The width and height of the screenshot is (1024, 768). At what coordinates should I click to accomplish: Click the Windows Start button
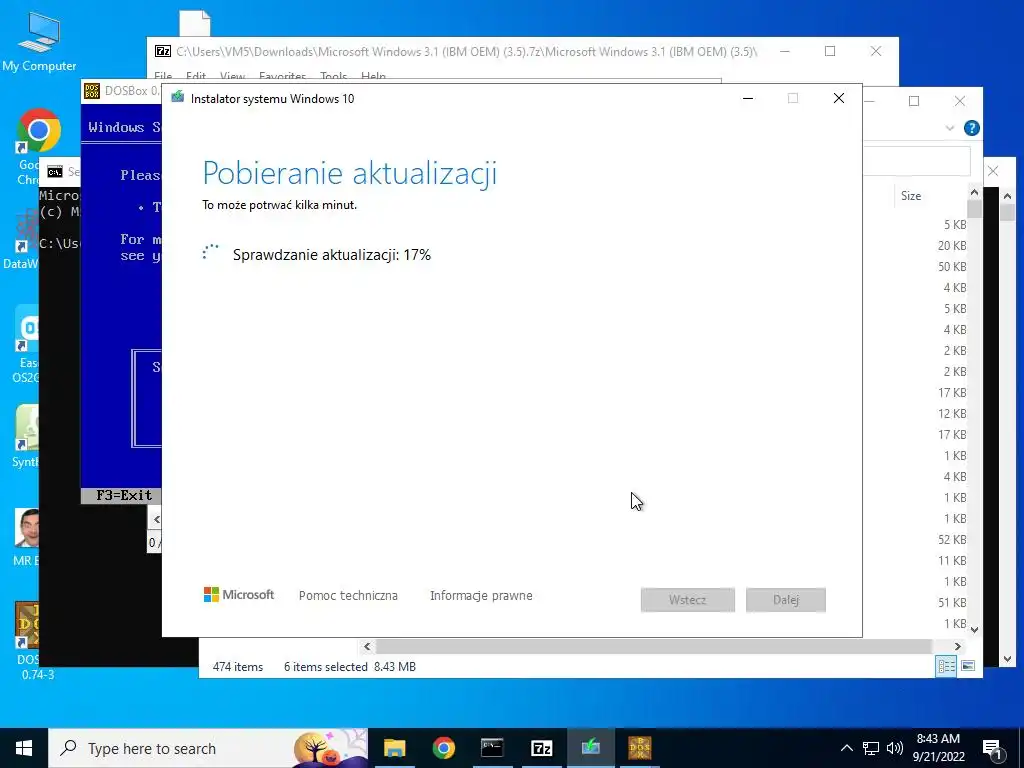pyautogui.click(x=24, y=748)
